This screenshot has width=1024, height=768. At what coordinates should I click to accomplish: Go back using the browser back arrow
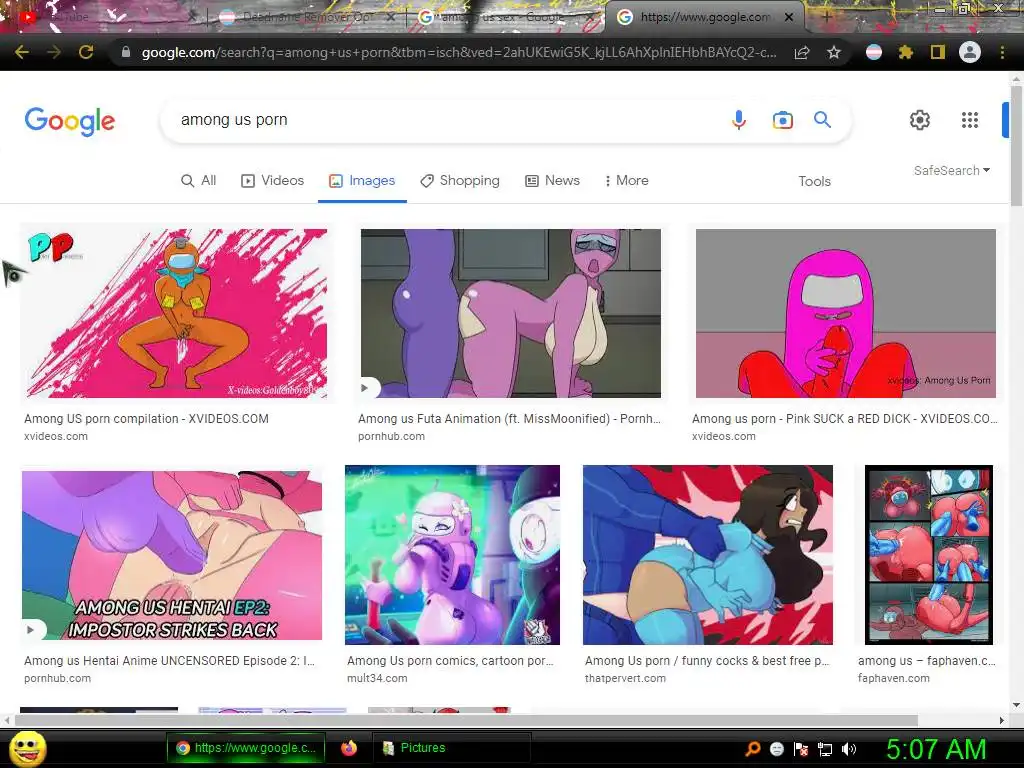click(22, 52)
